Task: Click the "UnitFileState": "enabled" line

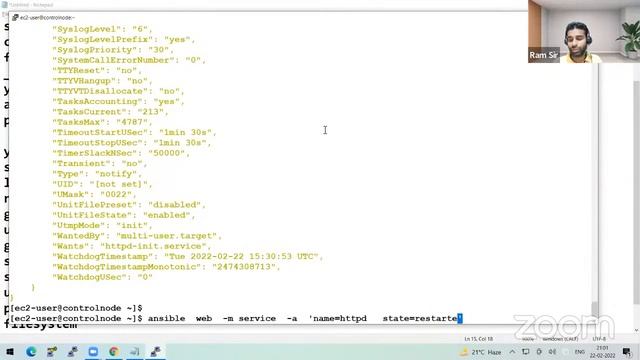Action: [x=124, y=215]
